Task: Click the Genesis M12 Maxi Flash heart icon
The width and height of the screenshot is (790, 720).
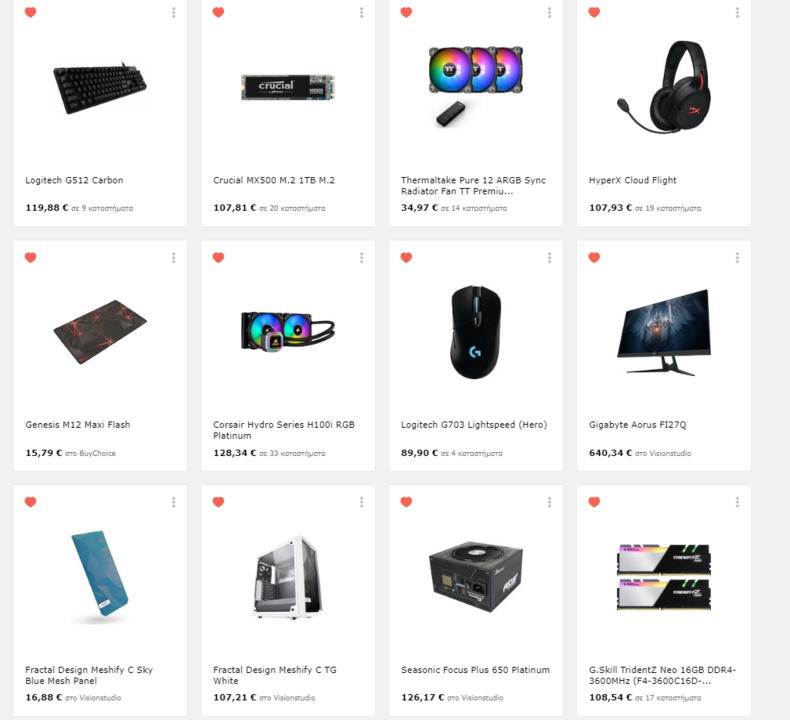Action: tap(31, 257)
